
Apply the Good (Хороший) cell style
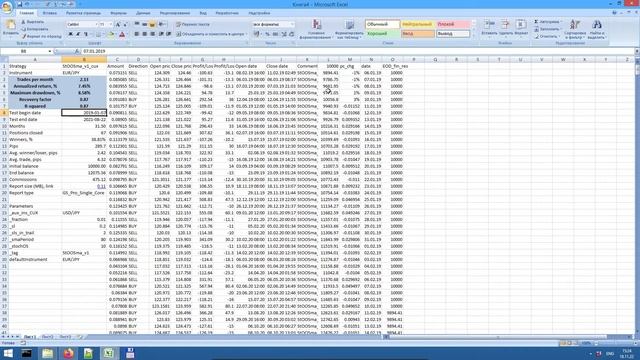tap(382, 34)
